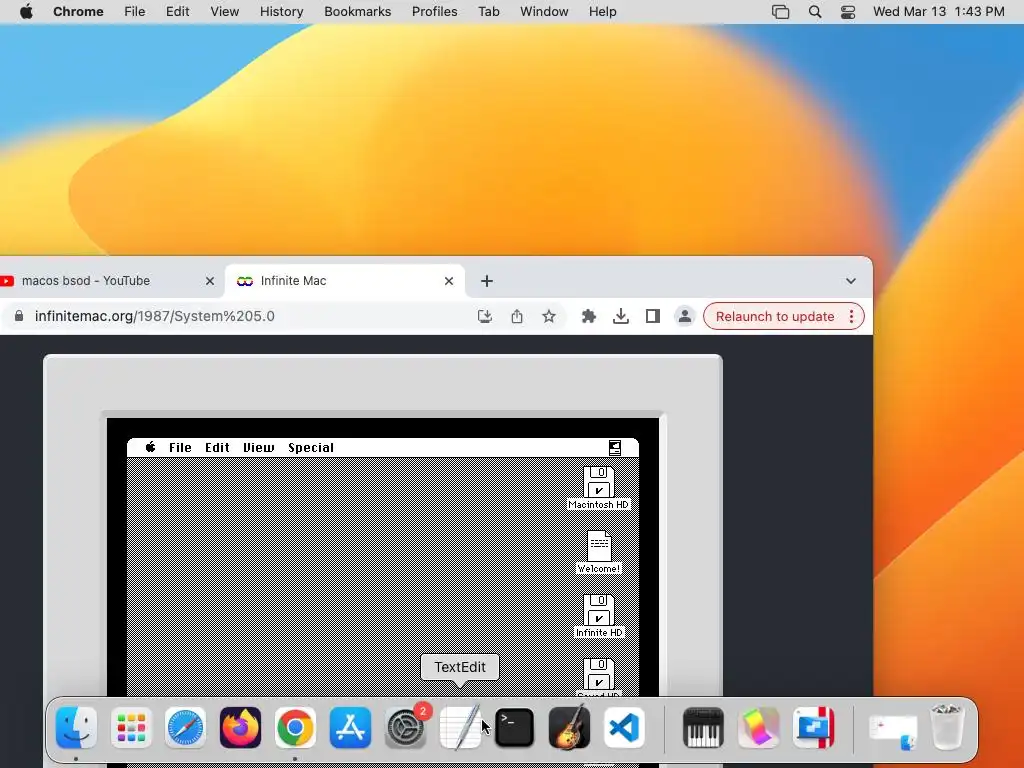Launch Safari from the Dock

tap(185, 728)
